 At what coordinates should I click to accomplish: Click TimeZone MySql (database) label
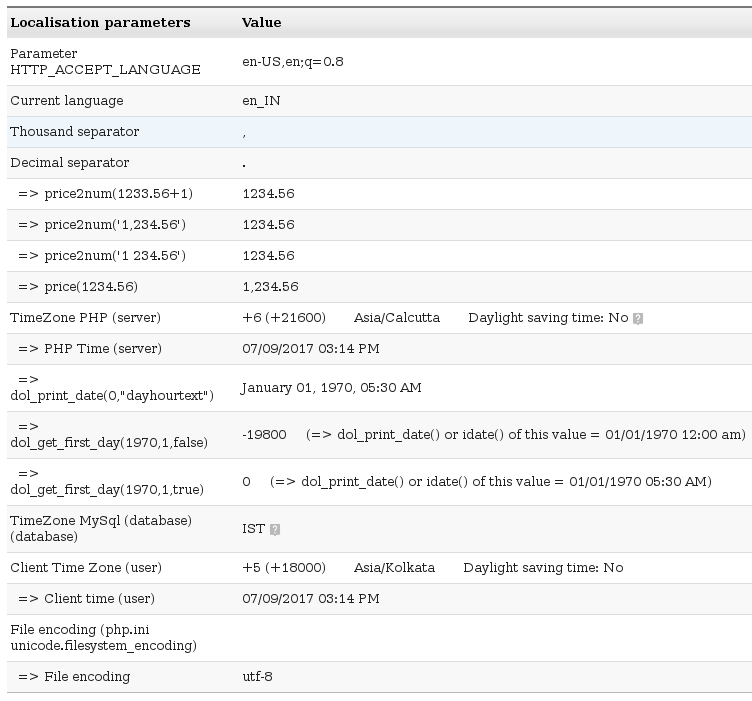click(101, 528)
